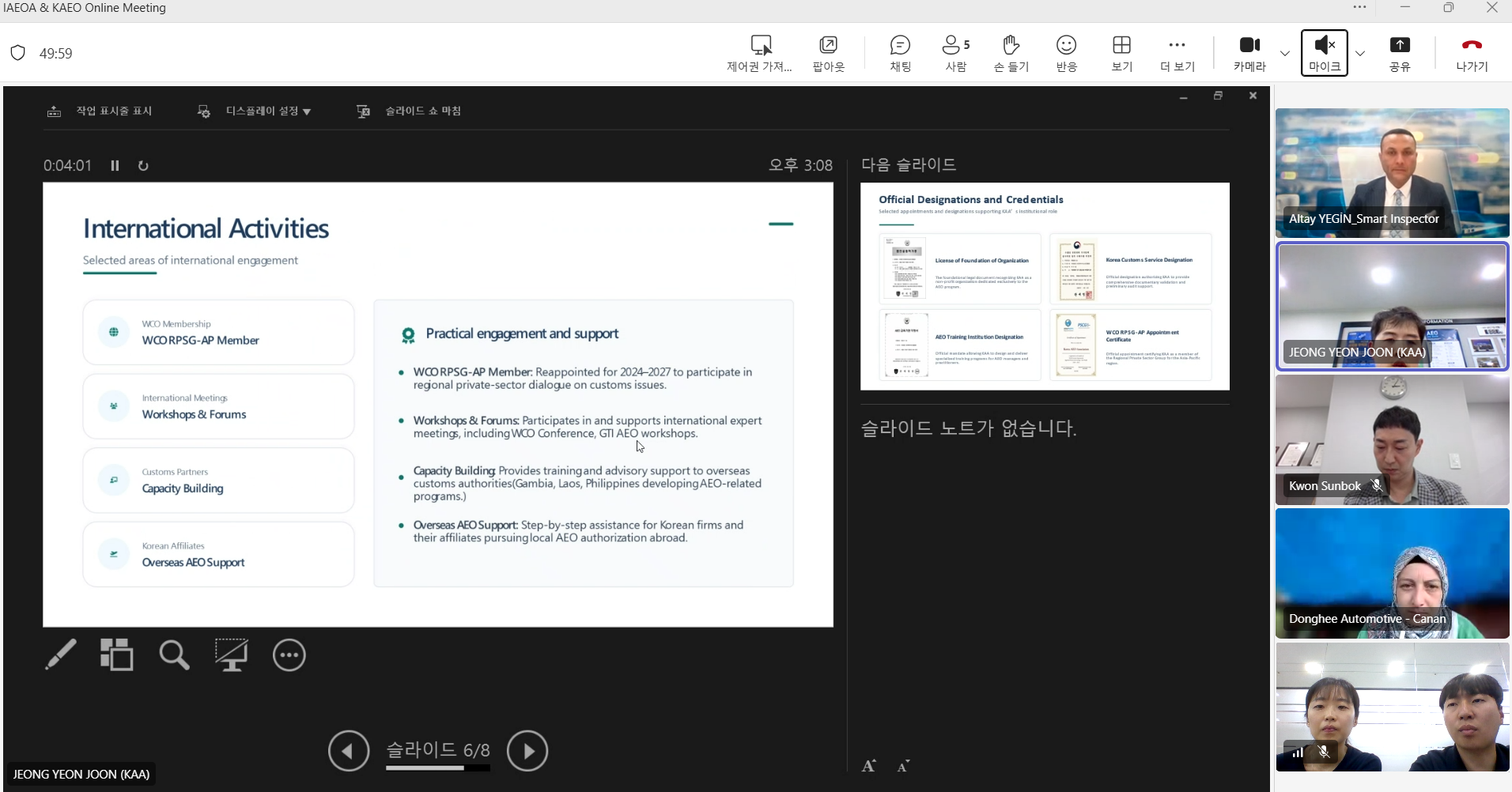1512x792 pixels.
Task: Click the 0:04:01 elapsed timer text
Action: pos(67,165)
